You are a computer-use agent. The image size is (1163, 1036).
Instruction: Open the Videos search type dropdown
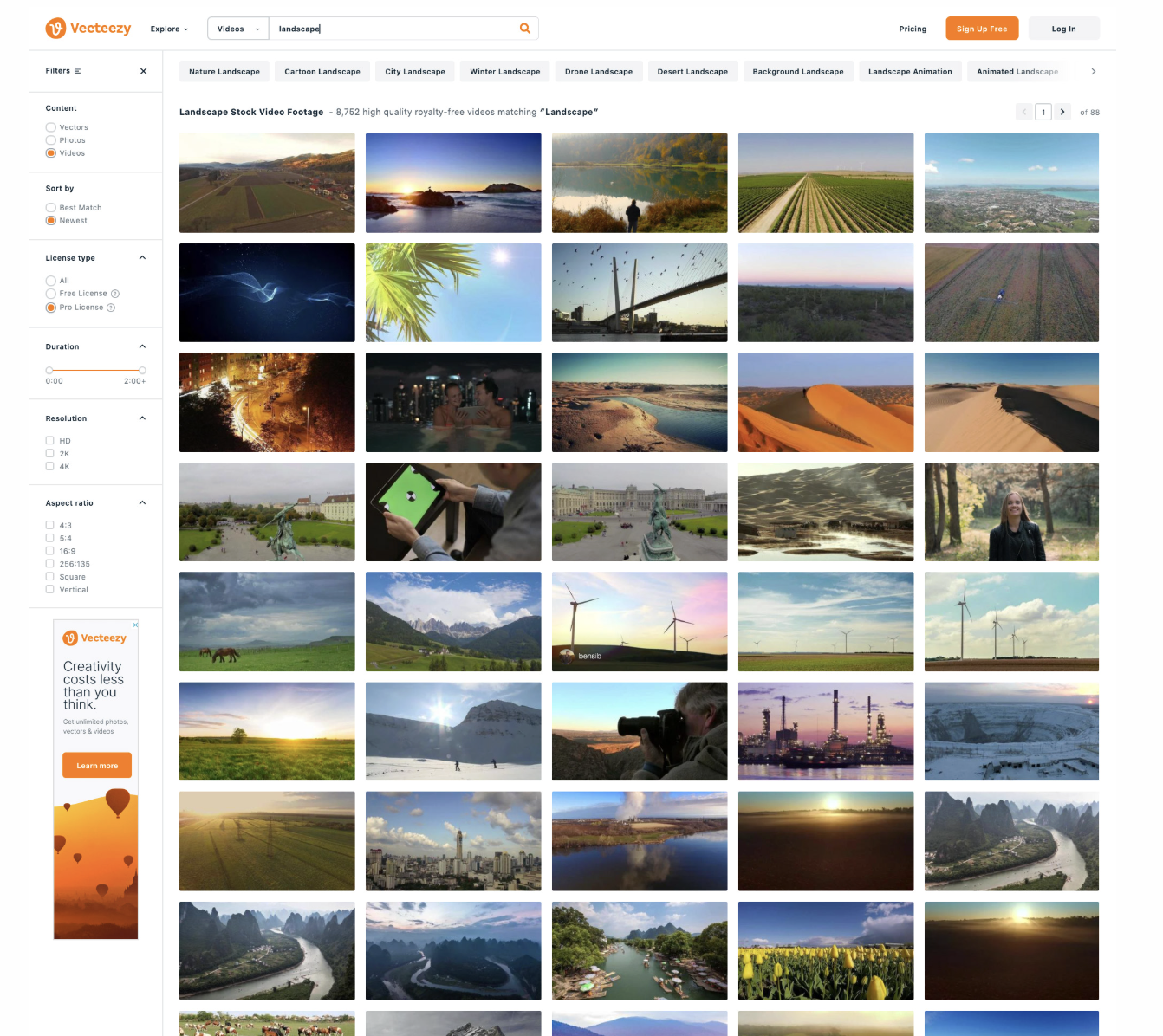(x=237, y=29)
